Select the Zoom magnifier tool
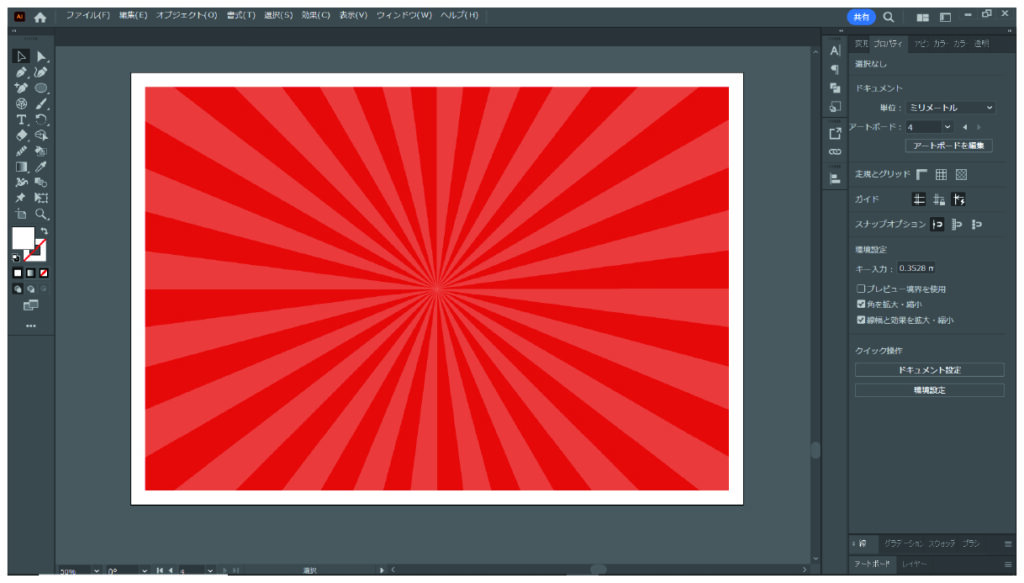The width and height of the screenshot is (1024, 583). click(41, 214)
